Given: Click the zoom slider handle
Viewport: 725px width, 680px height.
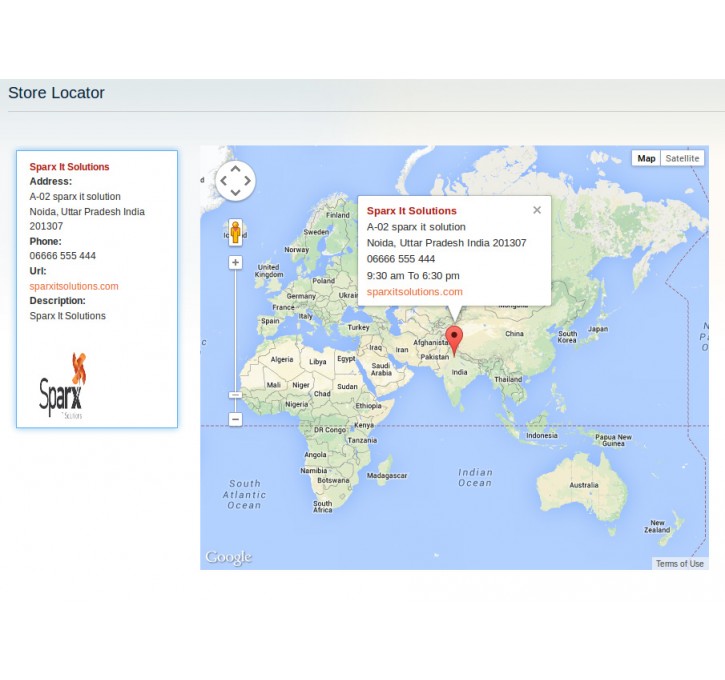Looking at the screenshot, I should pos(235,395).
